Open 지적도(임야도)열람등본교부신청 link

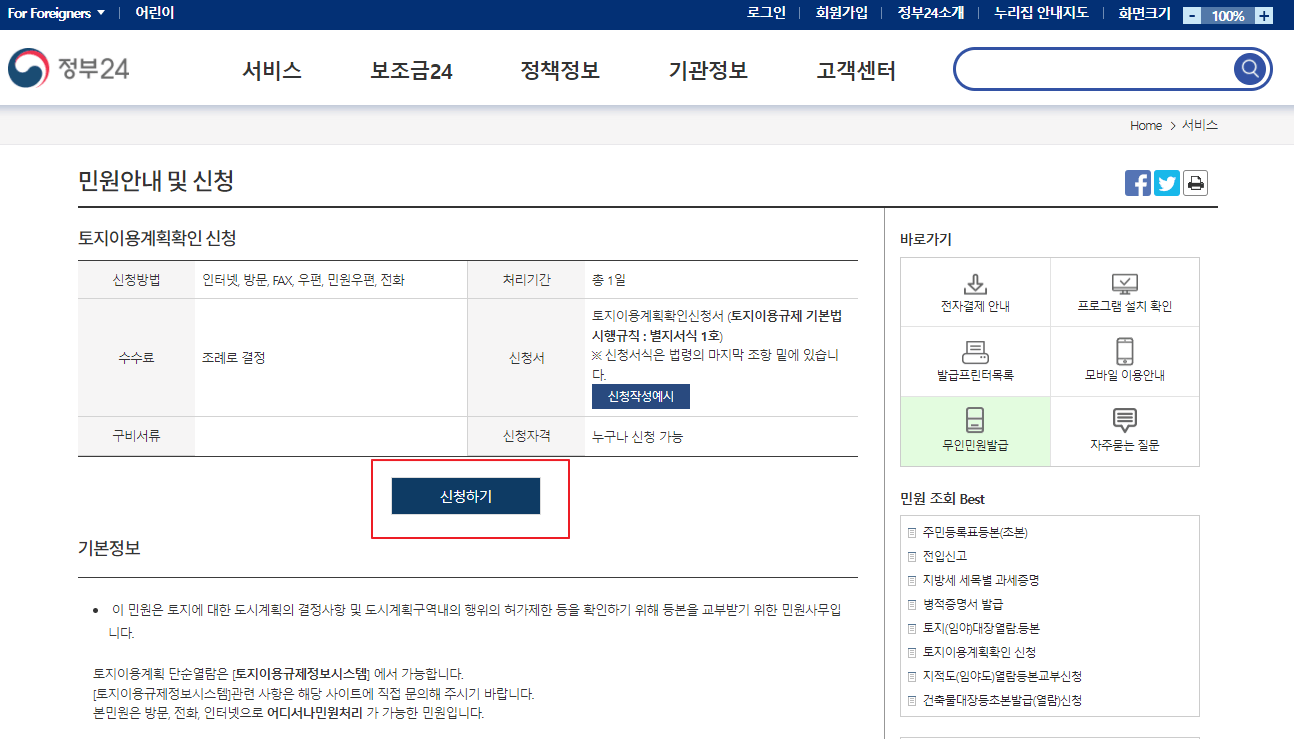(1002, 676)
